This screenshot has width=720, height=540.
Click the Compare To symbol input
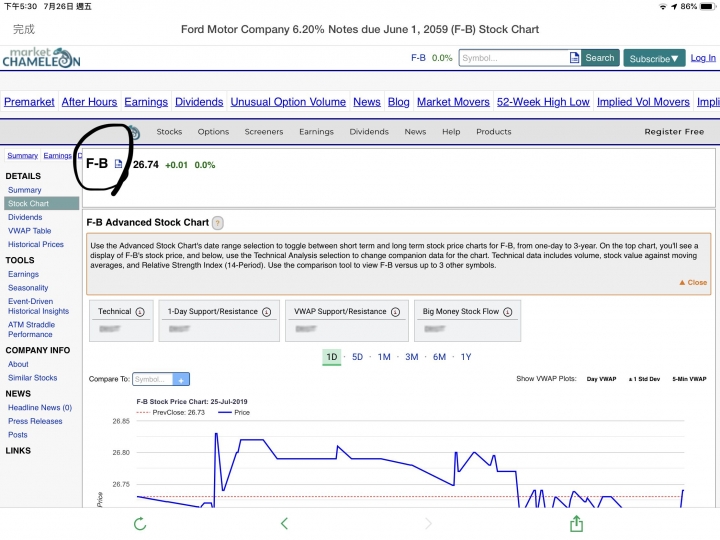(153, 380)
